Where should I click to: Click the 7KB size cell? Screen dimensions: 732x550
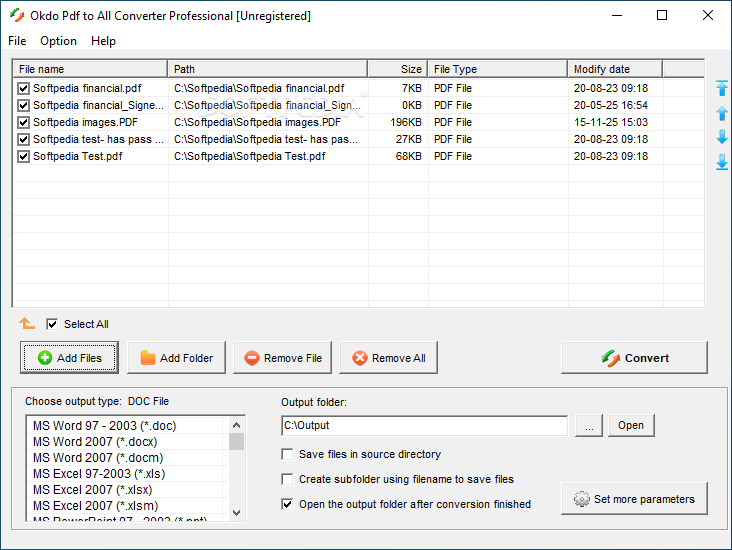pyautogui.click(x=398, y=88)
